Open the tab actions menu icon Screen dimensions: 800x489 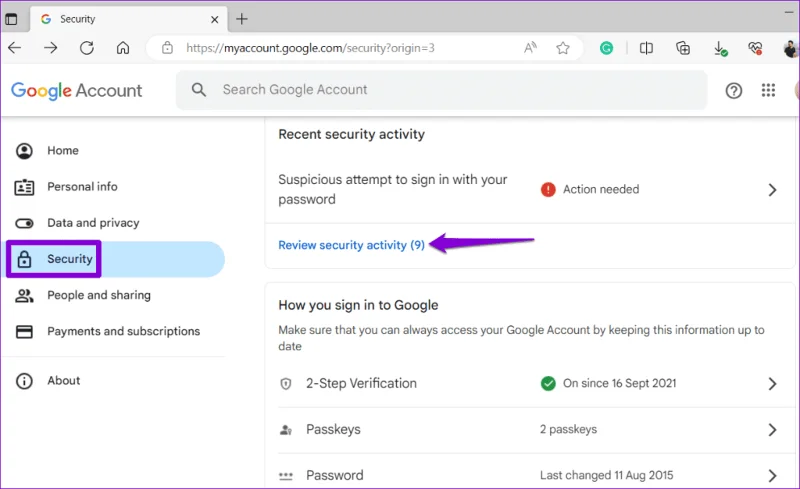point(11,19)
